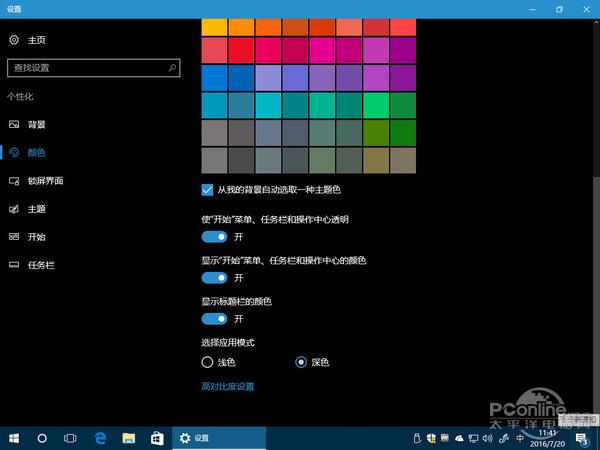
Task: Pick the hot pink swatch
Action: (x=322, y=50)
